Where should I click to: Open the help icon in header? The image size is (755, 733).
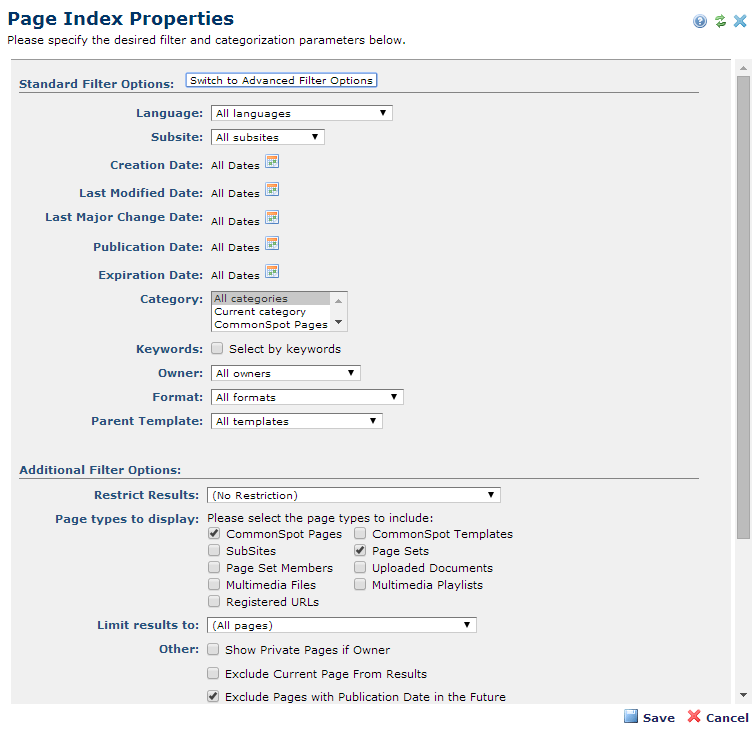700,21
